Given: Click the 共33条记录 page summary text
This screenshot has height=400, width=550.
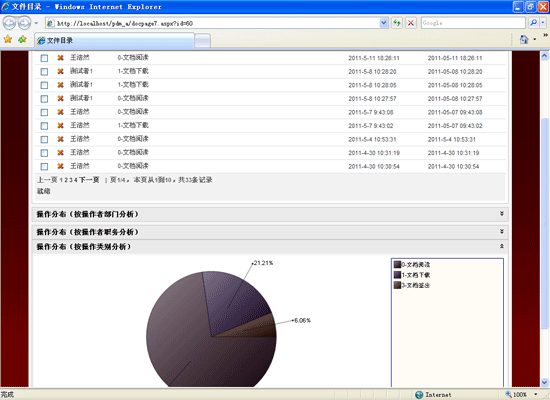Looking at the screenshot, I should click(x=195, y=180).
